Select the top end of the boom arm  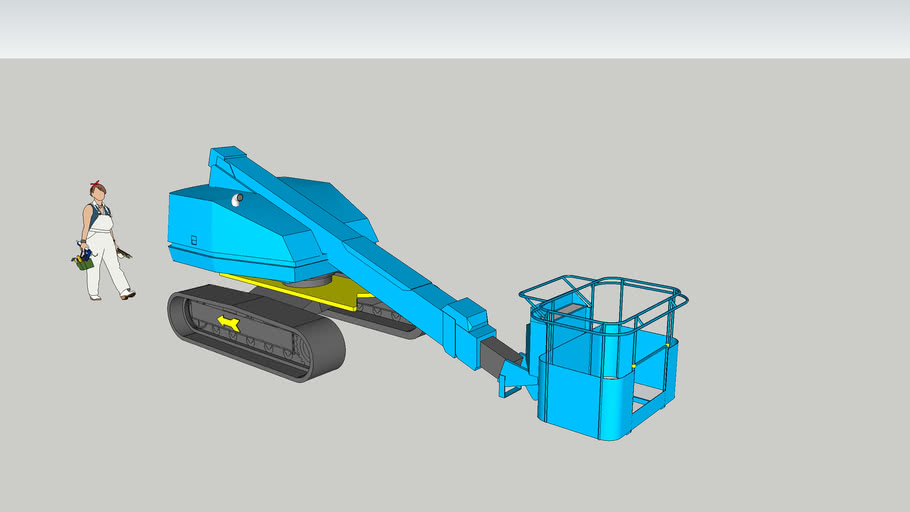(x=227, y=158)
